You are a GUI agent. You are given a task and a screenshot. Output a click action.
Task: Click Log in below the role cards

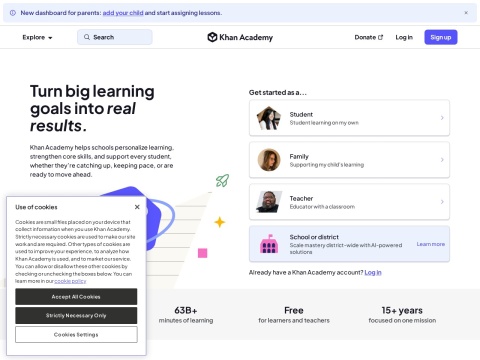[373, 273]
